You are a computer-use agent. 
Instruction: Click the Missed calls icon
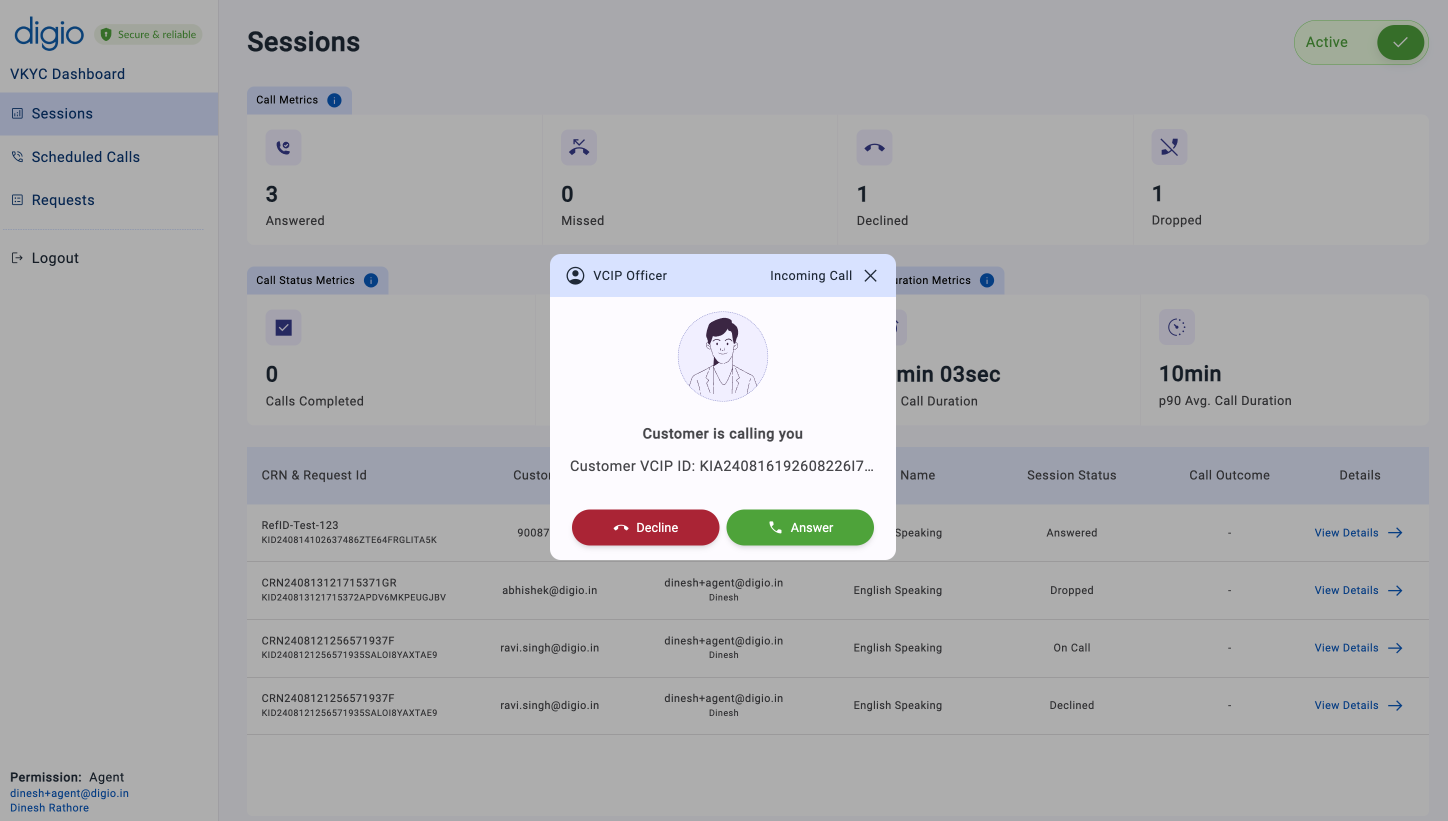point(579,147)
